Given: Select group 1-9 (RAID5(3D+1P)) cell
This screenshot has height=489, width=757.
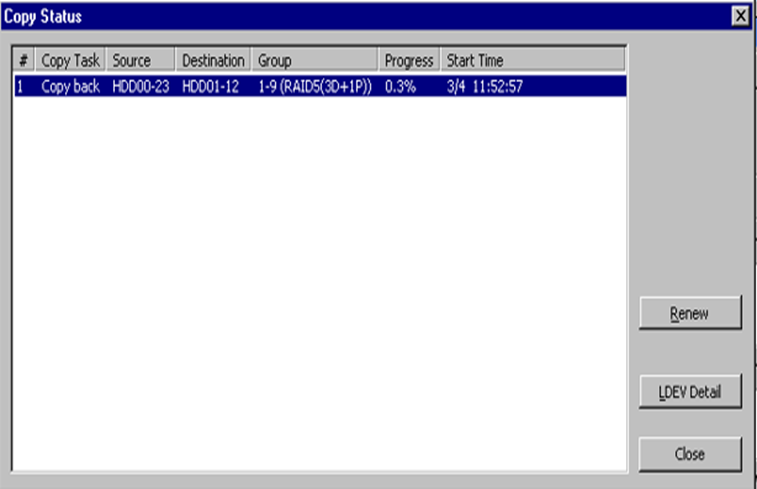Looking at the screenshot, I should pos(315,86).
